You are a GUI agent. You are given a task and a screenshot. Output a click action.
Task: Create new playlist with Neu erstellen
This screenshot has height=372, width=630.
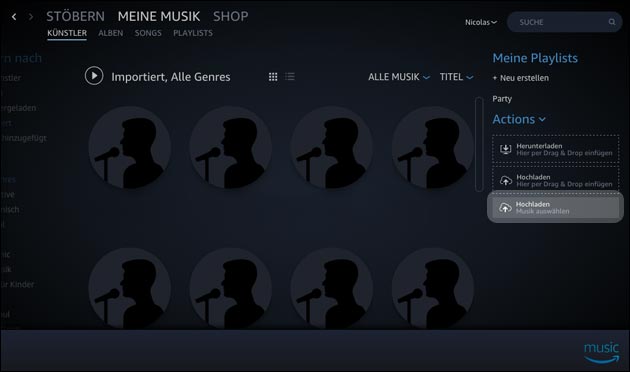[x=520, y=78]
